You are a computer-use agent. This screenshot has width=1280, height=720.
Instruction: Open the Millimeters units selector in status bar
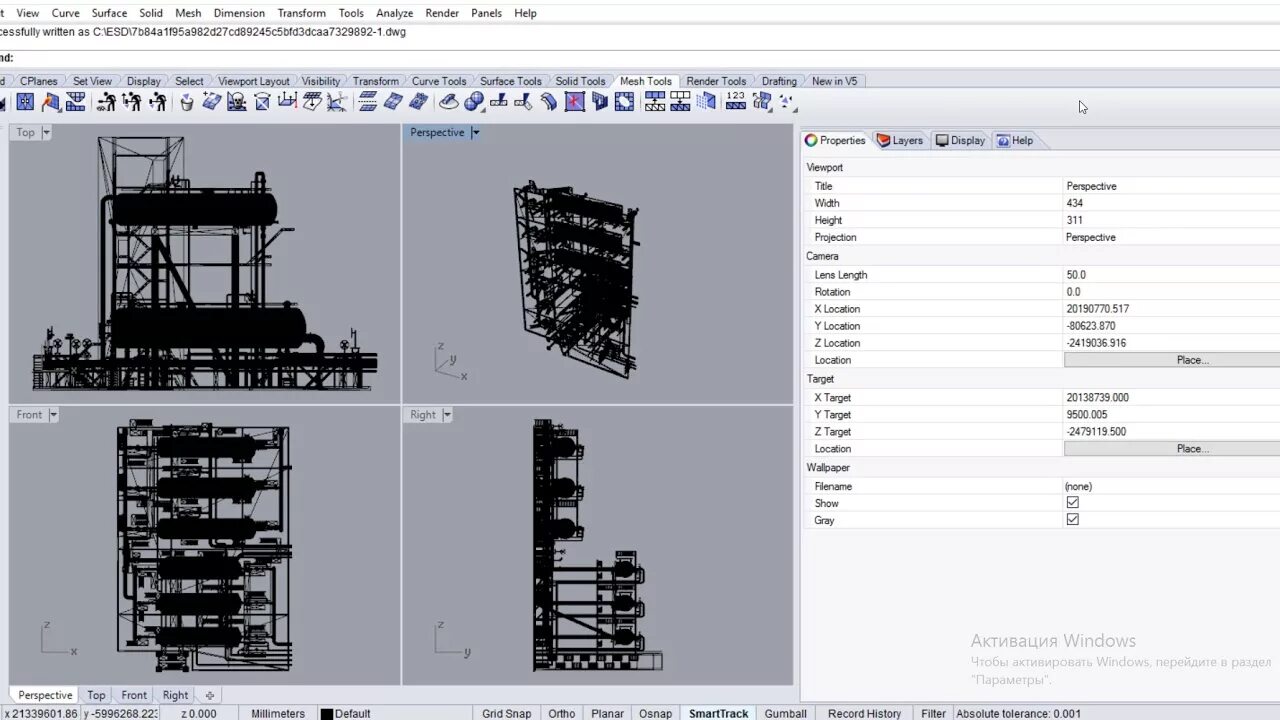[278, 713]
